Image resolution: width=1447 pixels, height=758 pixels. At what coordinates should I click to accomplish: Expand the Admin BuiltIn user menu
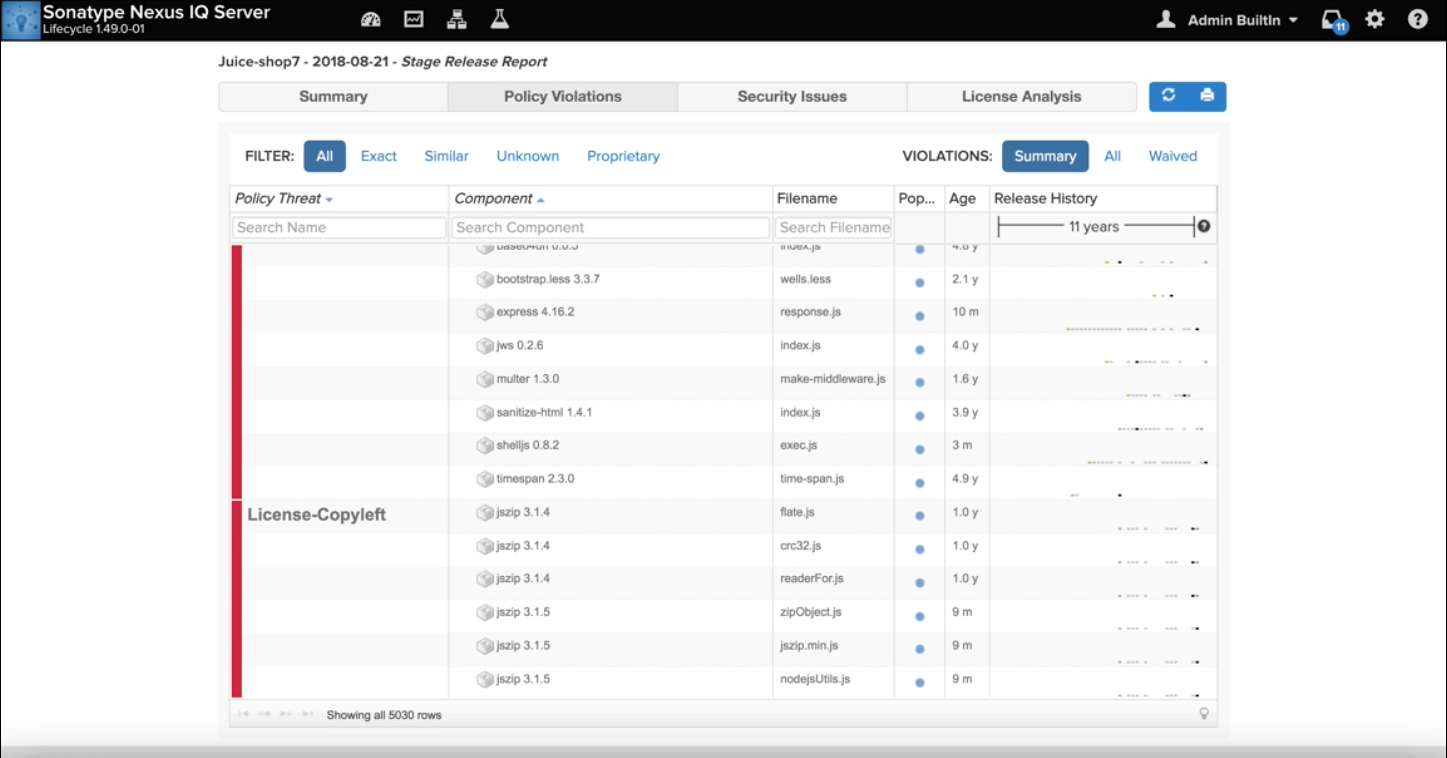(x=1227, y=20)
